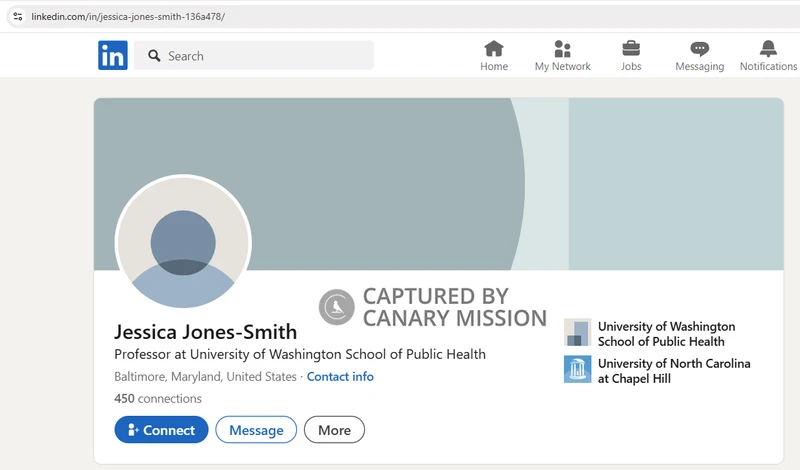Click the profile banner background image
Image resolution: width=800 pixels, height=470 pixels.
coord(439,184)
